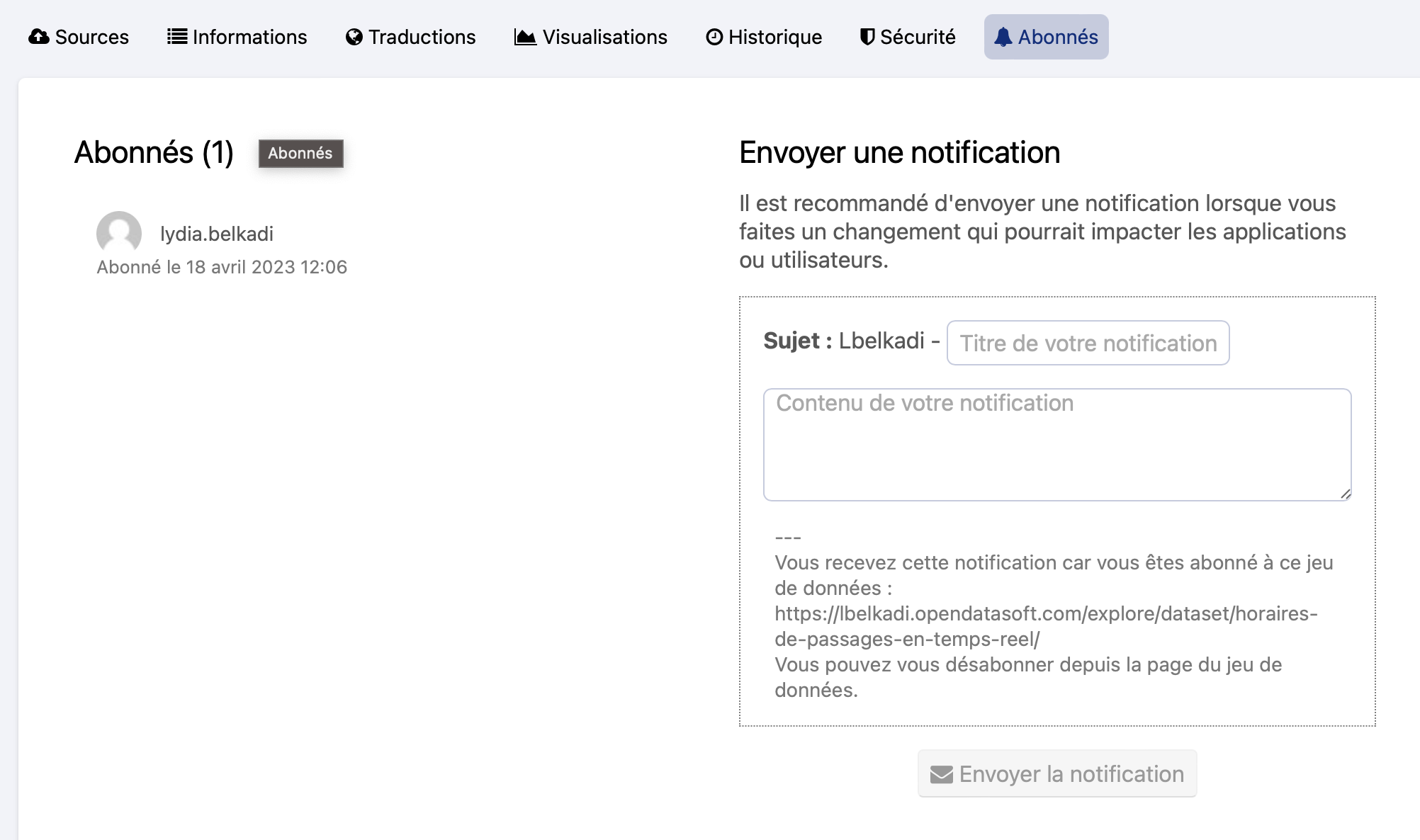Click the Traductions globe icon
The height and width of the screenshot is (840, 1420).
tap(354, 37)
